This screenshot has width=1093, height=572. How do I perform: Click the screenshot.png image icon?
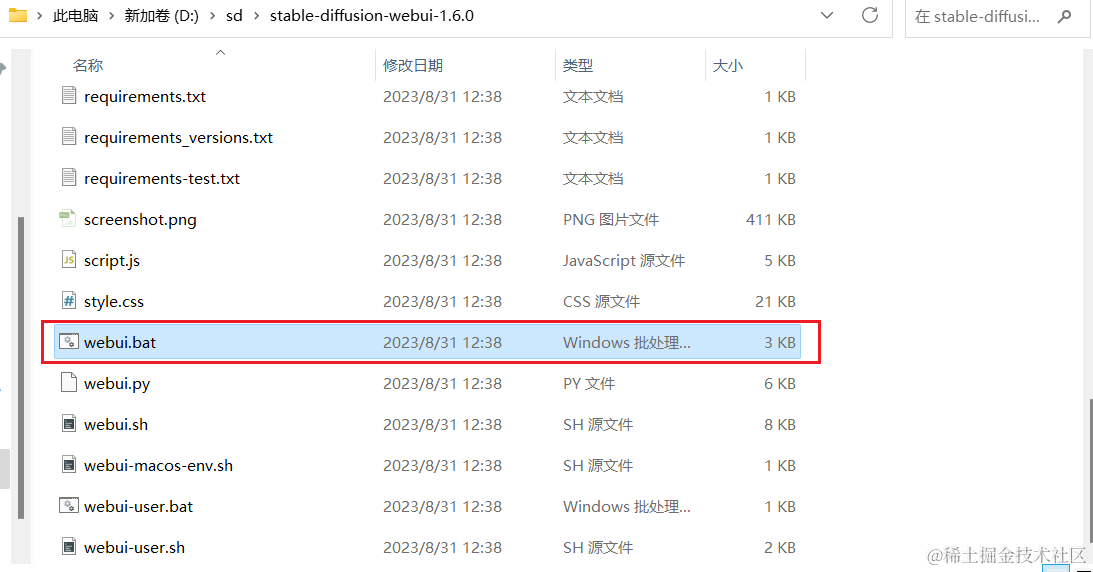[68, 219]
